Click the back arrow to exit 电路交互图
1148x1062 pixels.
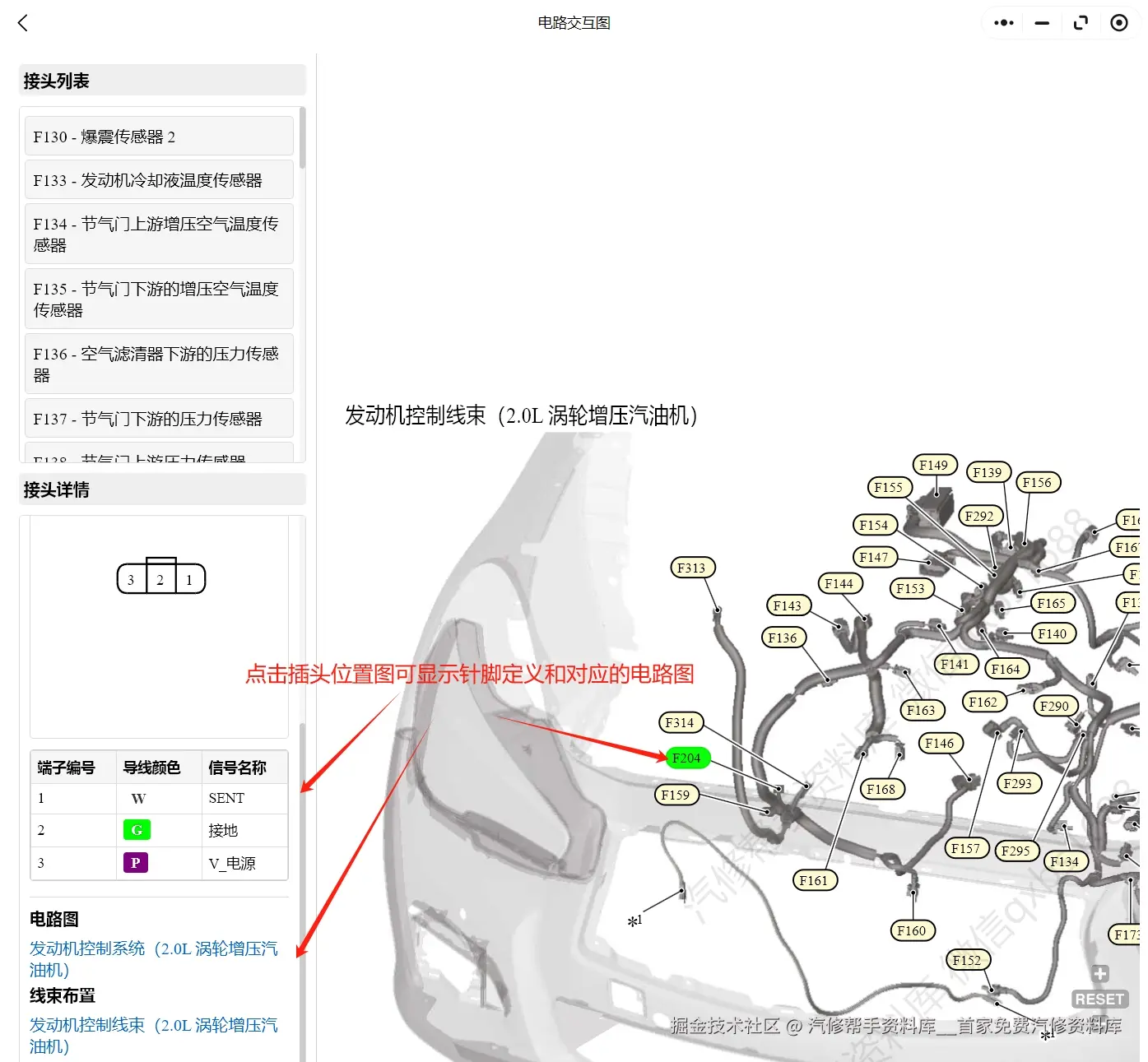(x=22, y=23)
